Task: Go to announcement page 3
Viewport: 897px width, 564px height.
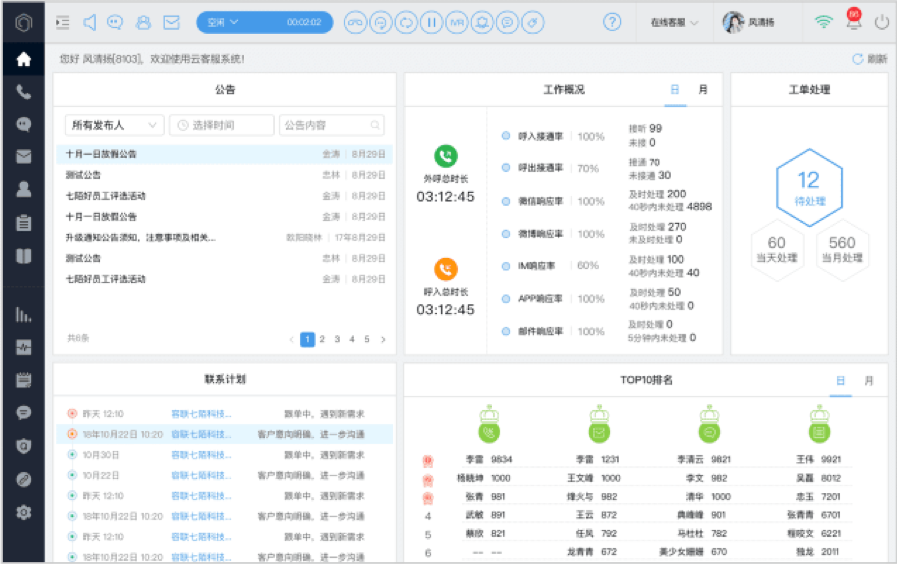Action: click(337, 339)
